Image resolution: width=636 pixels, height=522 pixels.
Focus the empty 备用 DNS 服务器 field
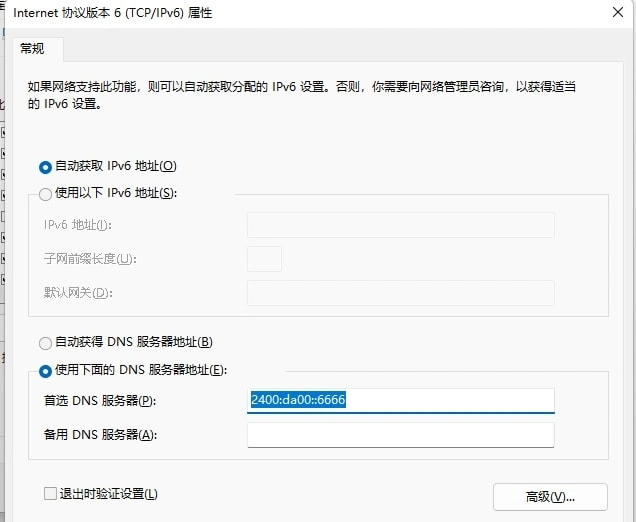400,435
